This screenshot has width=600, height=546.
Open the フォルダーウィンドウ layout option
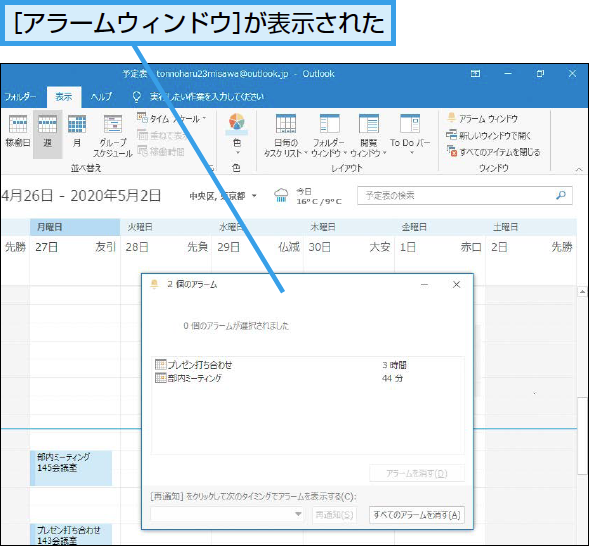[329, 135]
